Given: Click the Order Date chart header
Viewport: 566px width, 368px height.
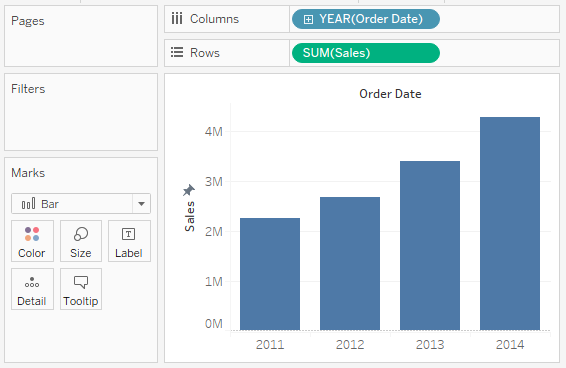Looking at the screenshot, I should [390, 94].
